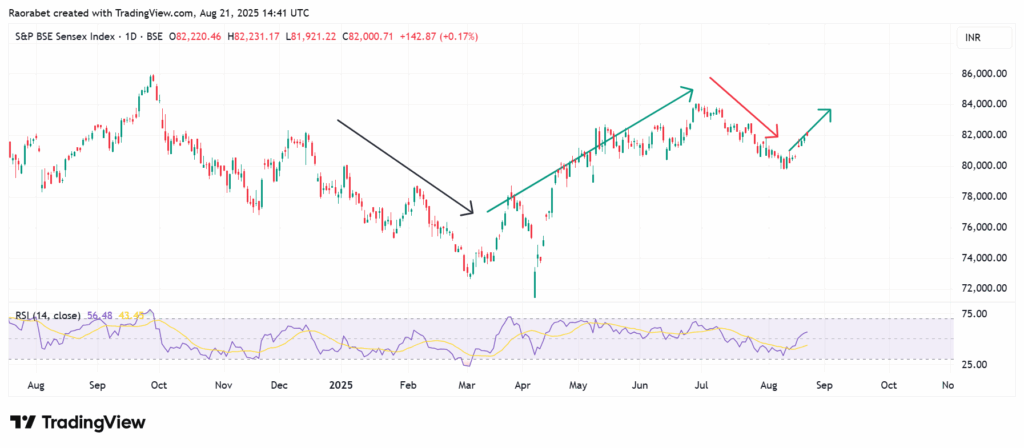Open the RSI (14, close) indicator legend
Viewport: 1024px width, 448px height.
click(x=48, y=317)
